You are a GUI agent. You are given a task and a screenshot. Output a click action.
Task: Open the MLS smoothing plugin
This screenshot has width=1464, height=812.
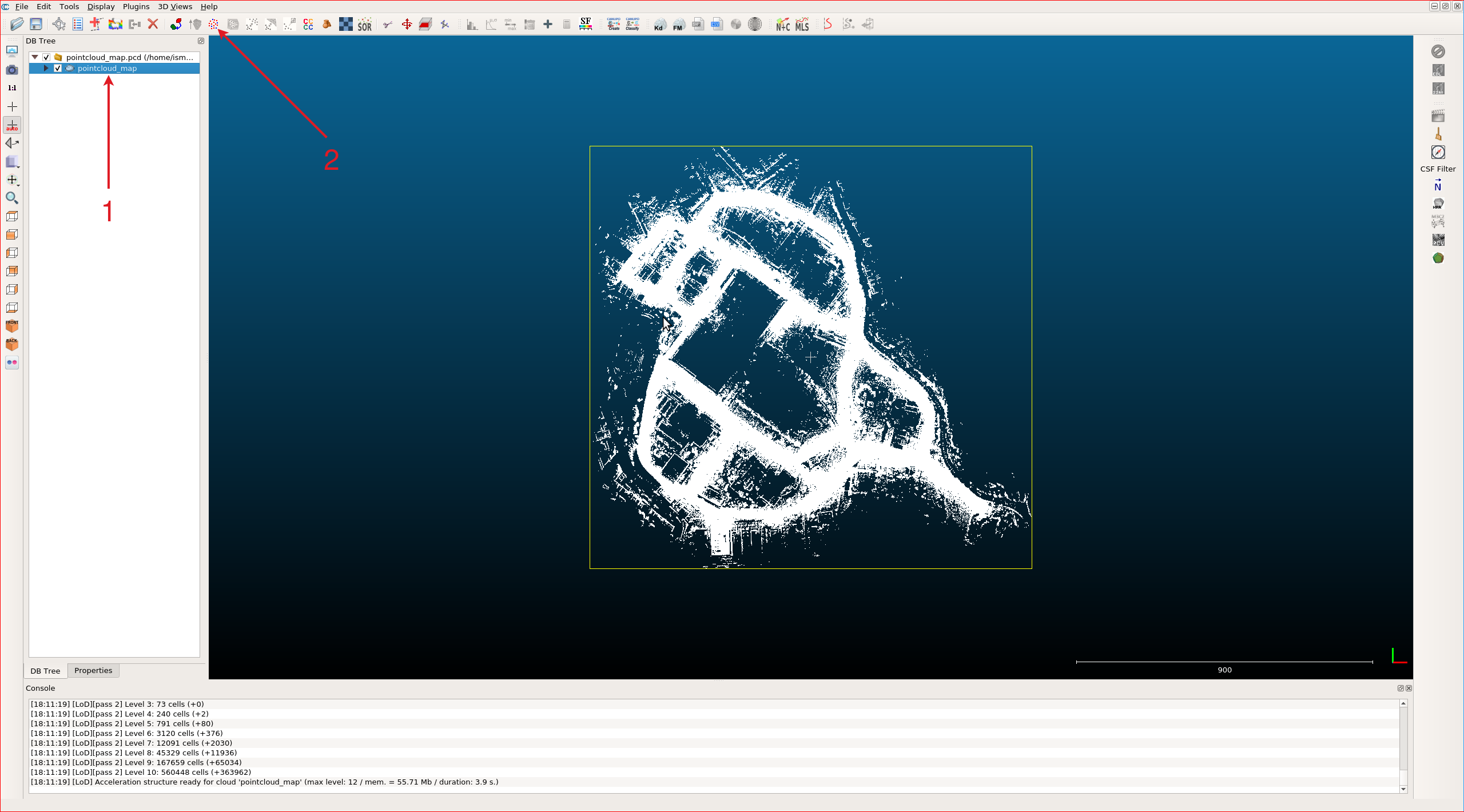[802, 24]
